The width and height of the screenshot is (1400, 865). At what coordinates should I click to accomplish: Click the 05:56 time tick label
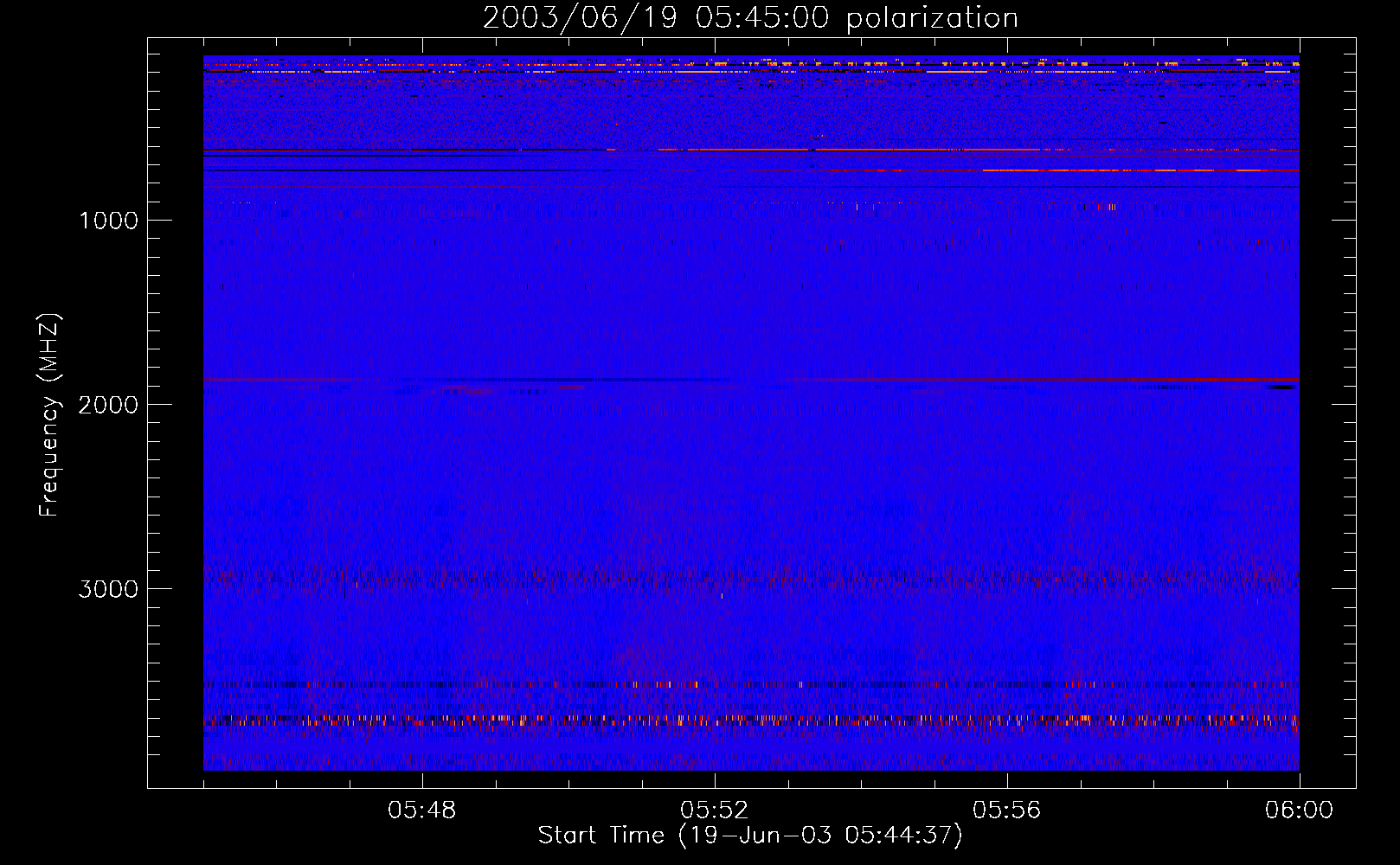tap(1006, 811)
